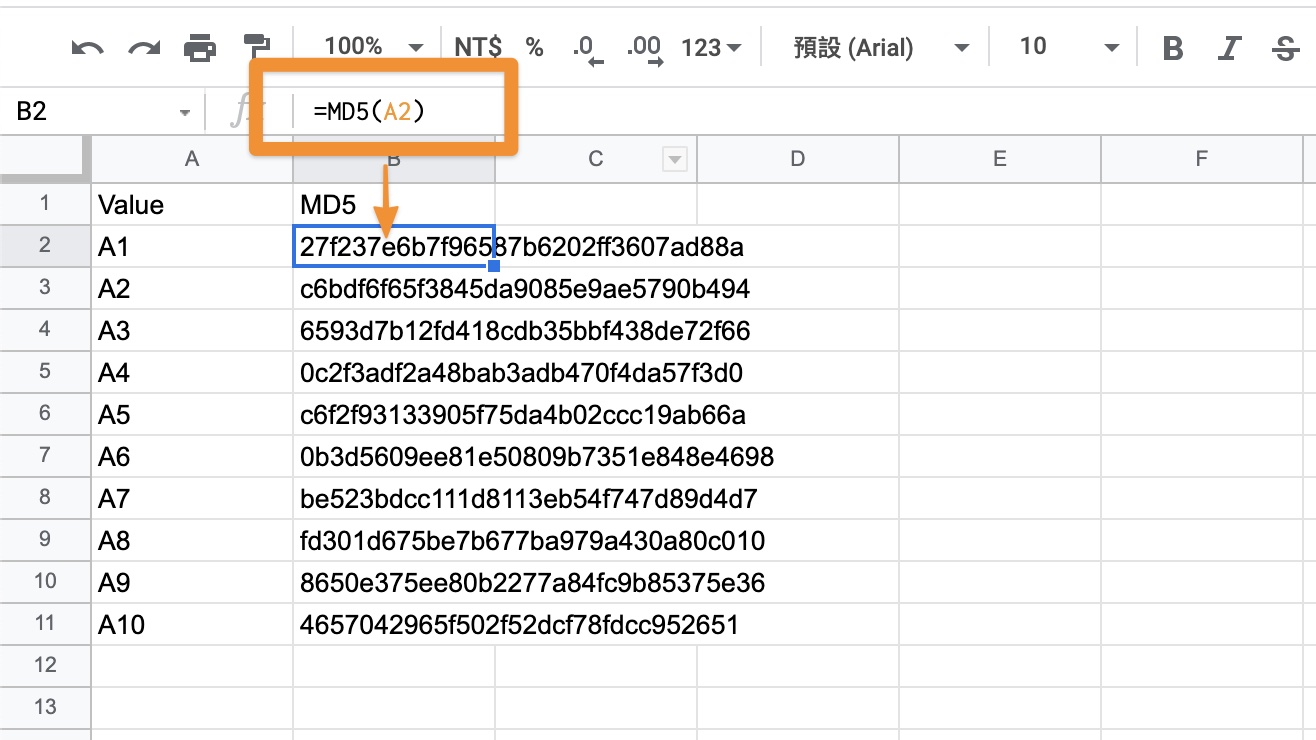Select cell containing 'A6'
1316x740 pixels.
click(192, 457)
